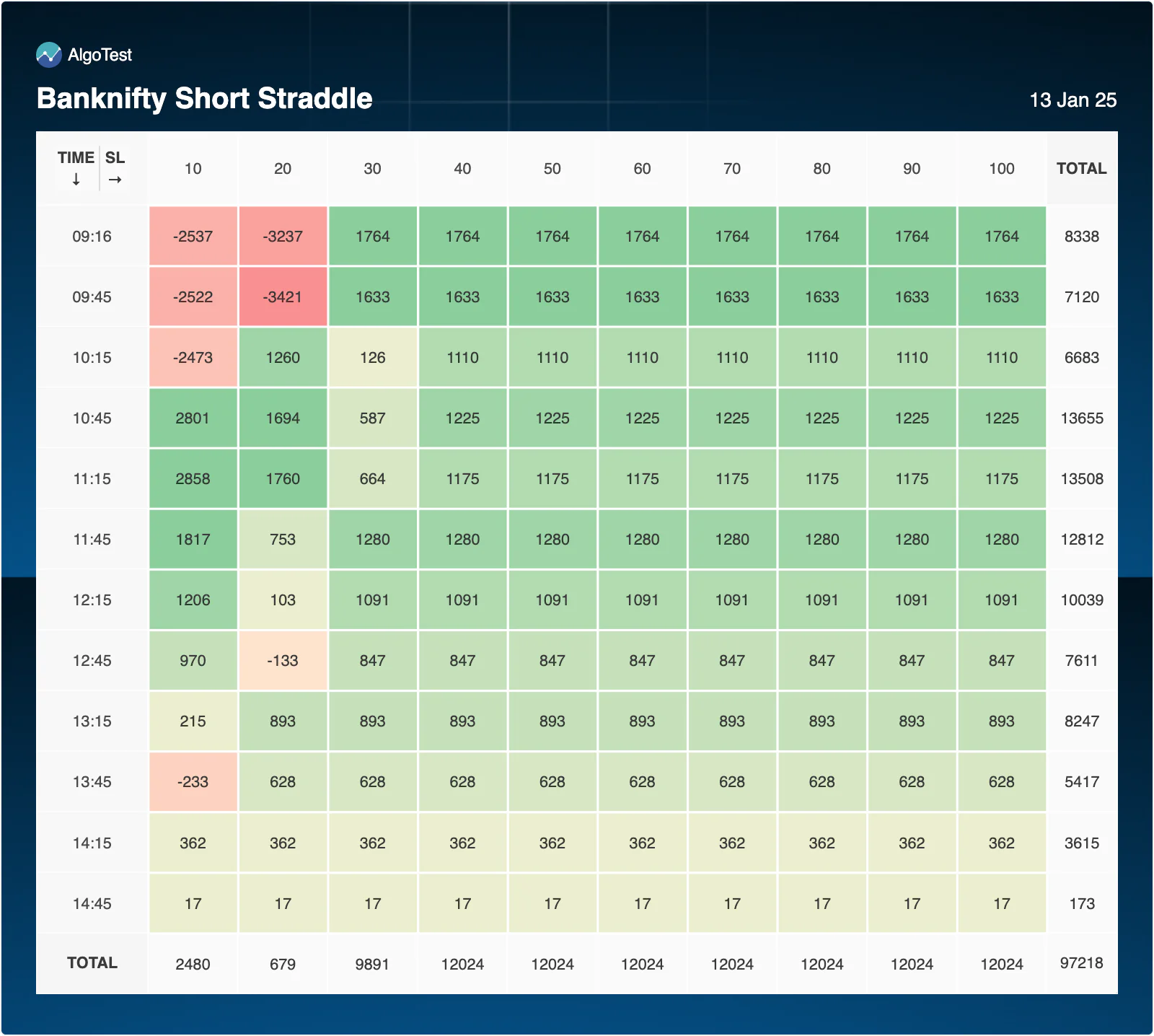1154x1036 pixels.
Task: Click the AlgoTest brand name text
Action: (x=100, y=55)
